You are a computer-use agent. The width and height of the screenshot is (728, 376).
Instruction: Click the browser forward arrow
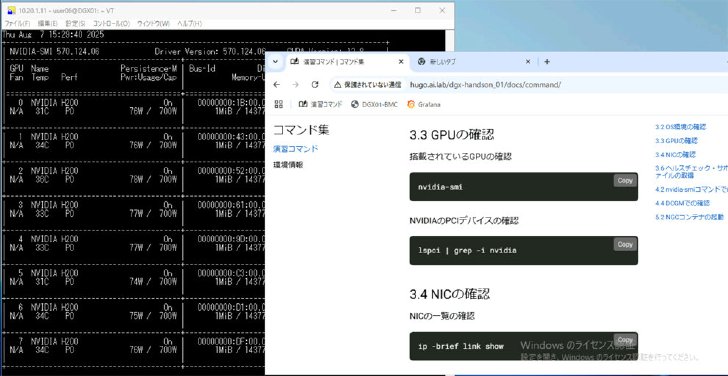coord(296,85)
